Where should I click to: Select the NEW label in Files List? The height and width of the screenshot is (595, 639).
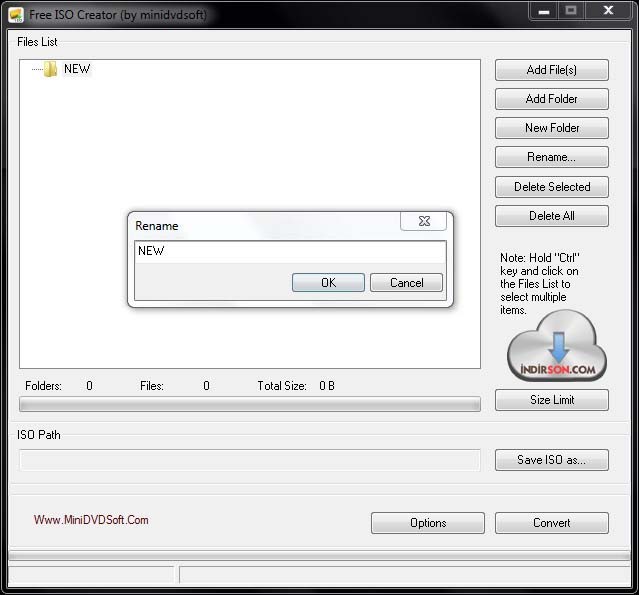pyautogui.click(x=77, y=69)
